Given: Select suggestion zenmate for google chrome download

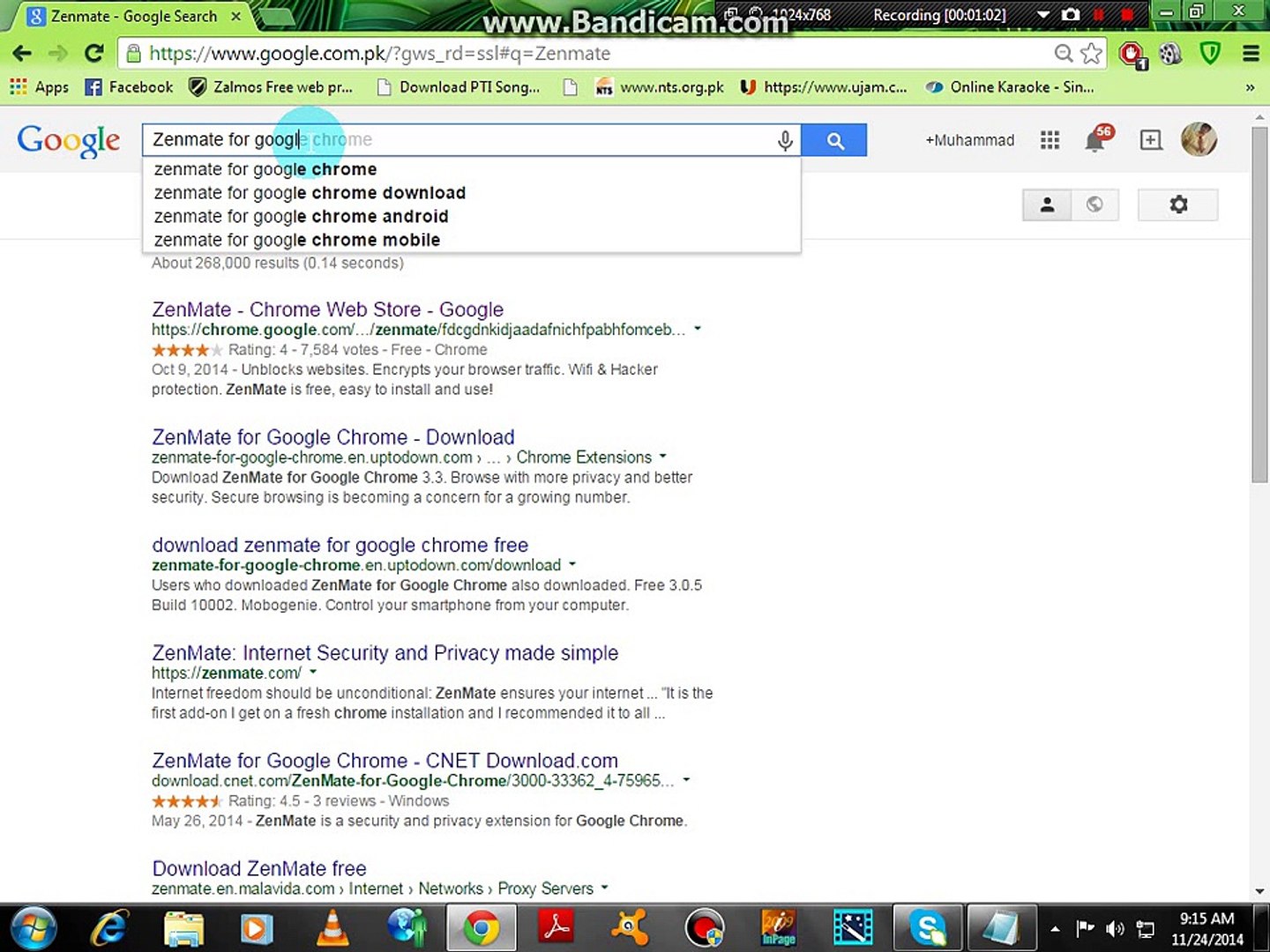Looking at the screenshot, I should [x=310, y=192].
